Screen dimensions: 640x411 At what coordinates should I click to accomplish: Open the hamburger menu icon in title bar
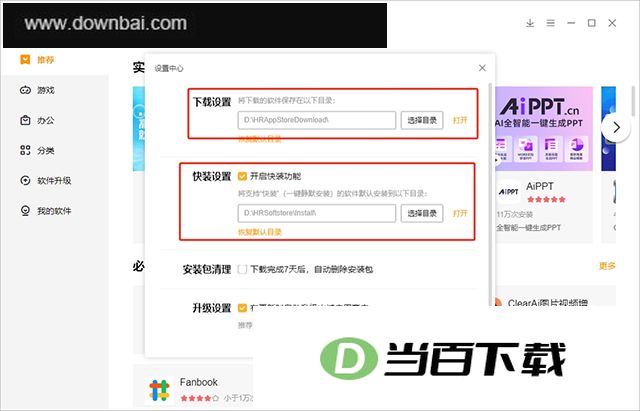click(551, 23)
